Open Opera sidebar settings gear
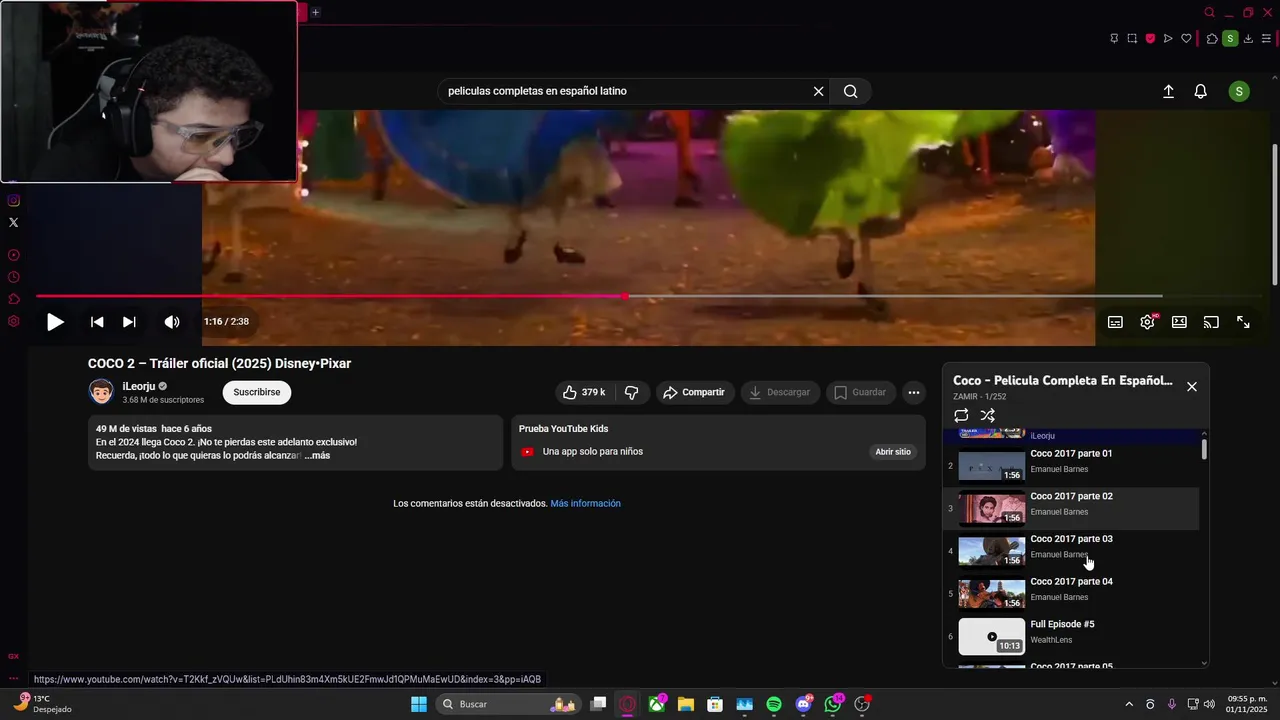This screenshot has height=720, width=1280. [13, 321]
